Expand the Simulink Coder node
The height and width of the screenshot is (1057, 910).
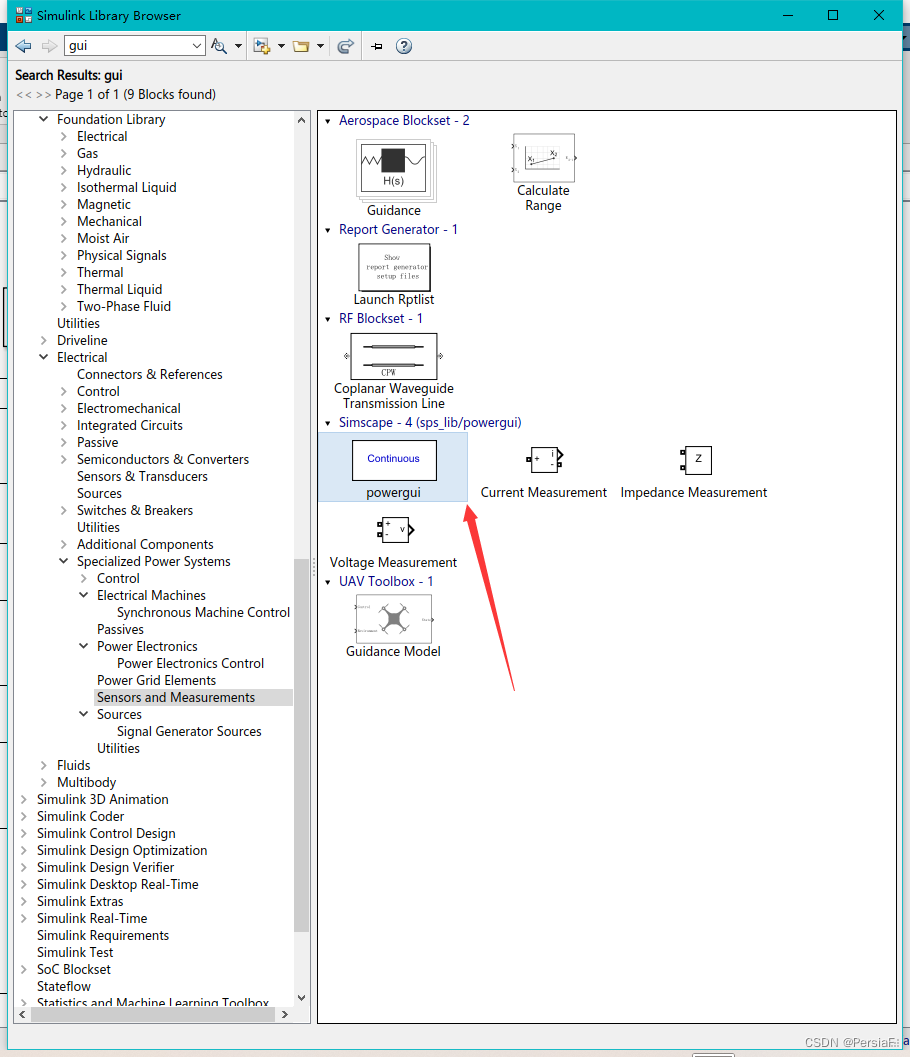[24, 816]
